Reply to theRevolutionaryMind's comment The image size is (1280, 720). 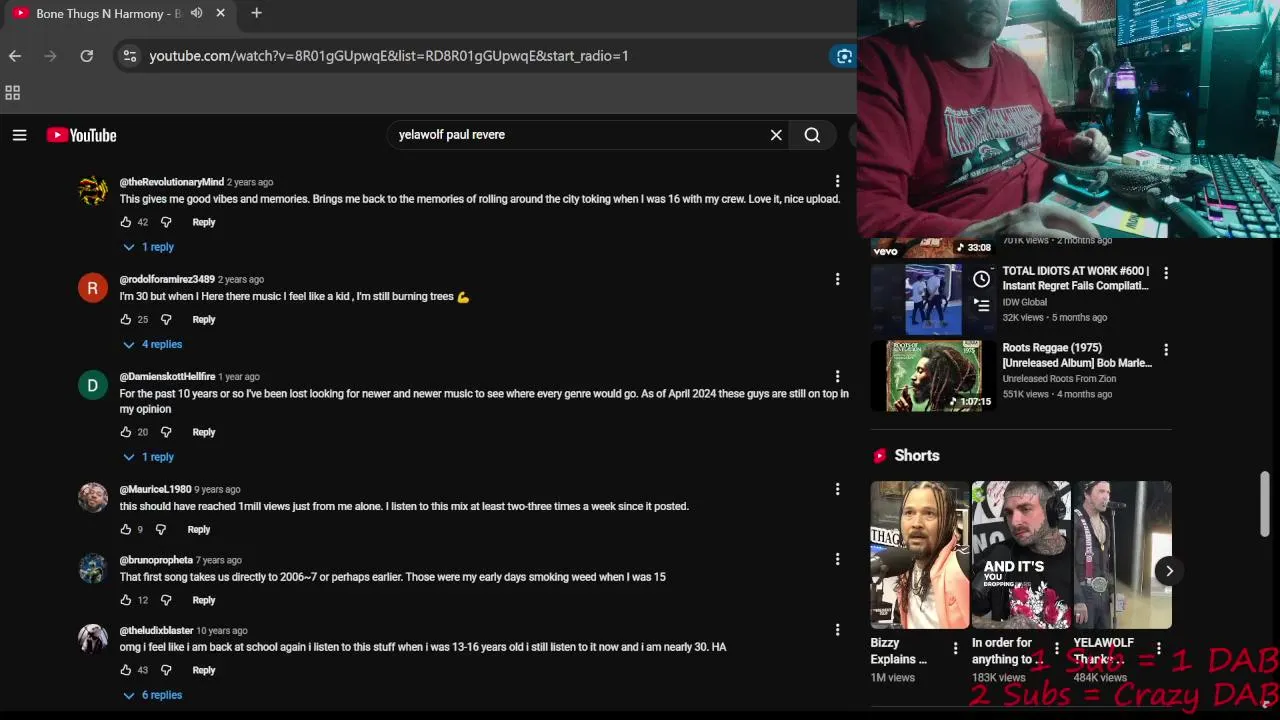click(x=204, y=222)
